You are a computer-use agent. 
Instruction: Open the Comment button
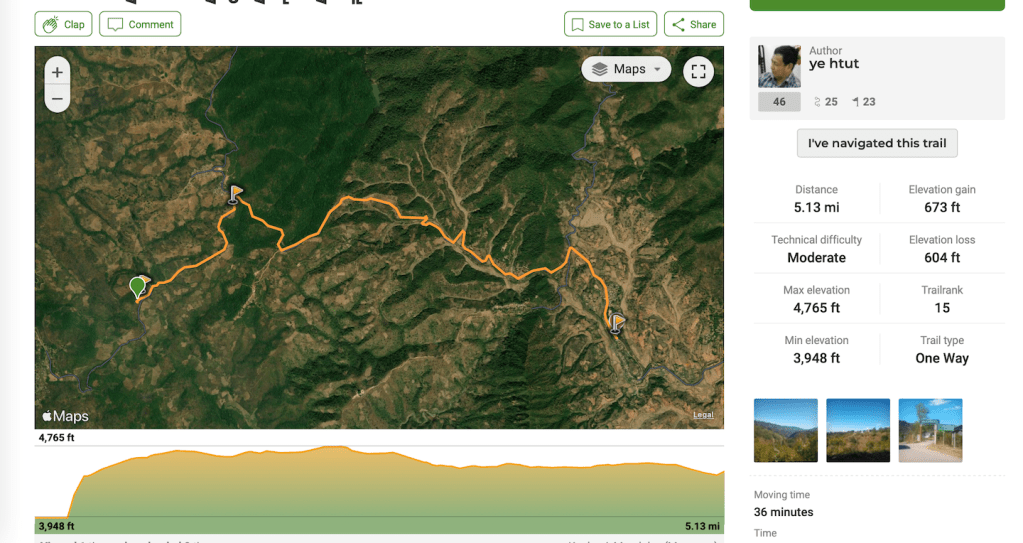click(x=141, y=24)
